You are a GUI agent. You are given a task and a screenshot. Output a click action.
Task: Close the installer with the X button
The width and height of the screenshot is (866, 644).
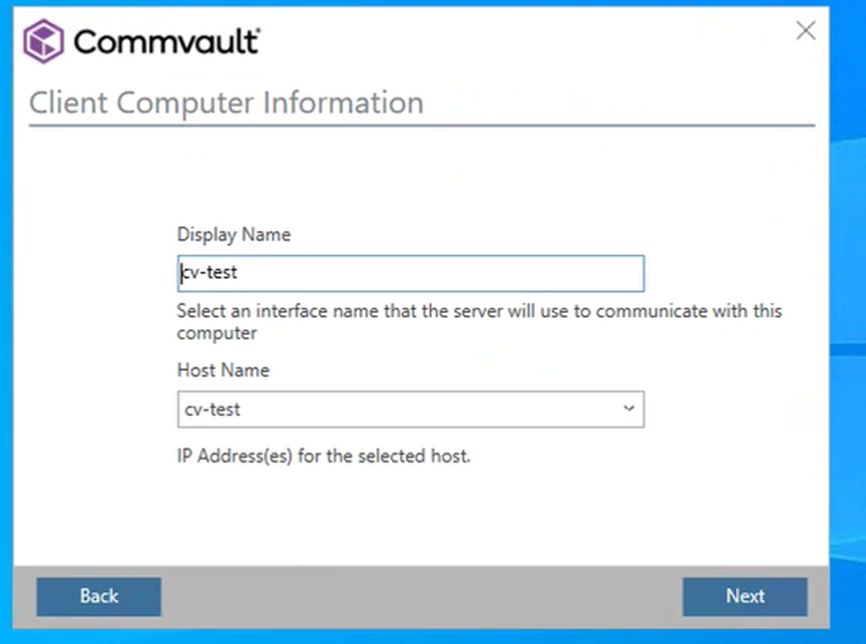pyautogui.click(x=806, y=30)
